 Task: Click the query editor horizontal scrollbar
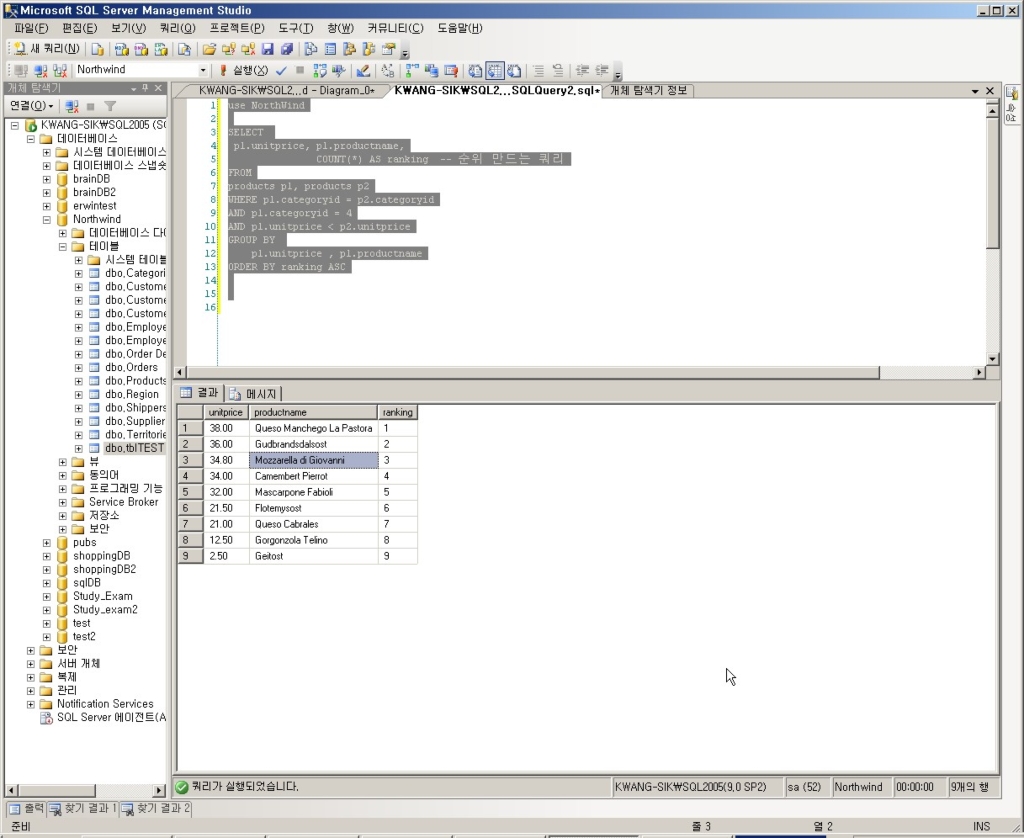[579, 372]
